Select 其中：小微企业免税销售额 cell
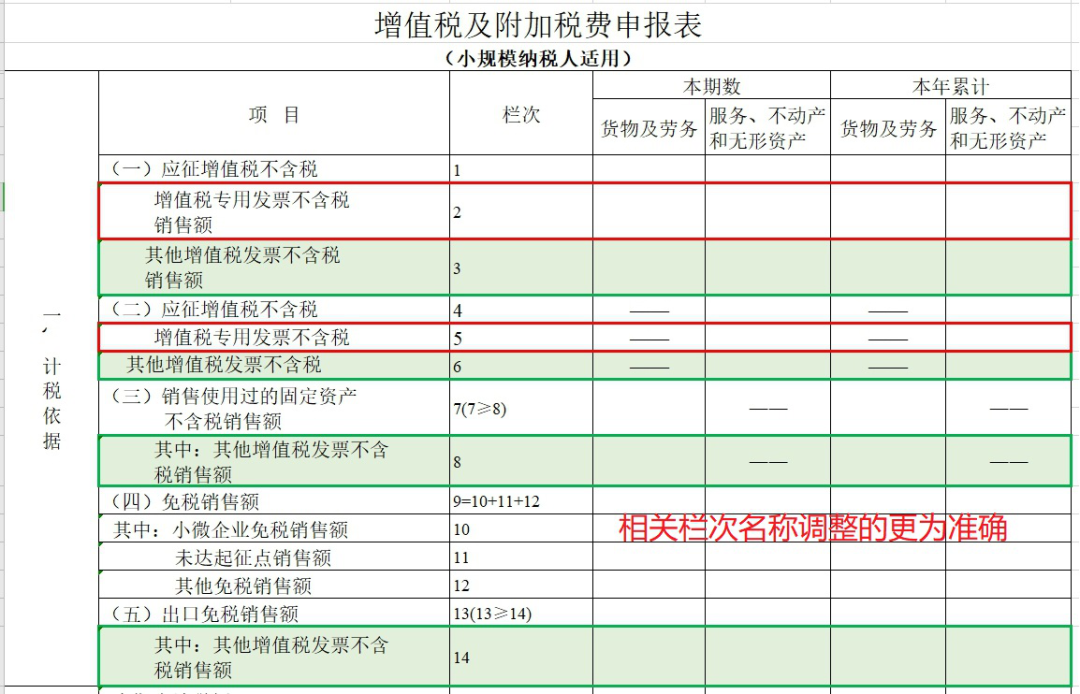The height and width of the screenshot is (694, 1080). click(x=274, y=529)
